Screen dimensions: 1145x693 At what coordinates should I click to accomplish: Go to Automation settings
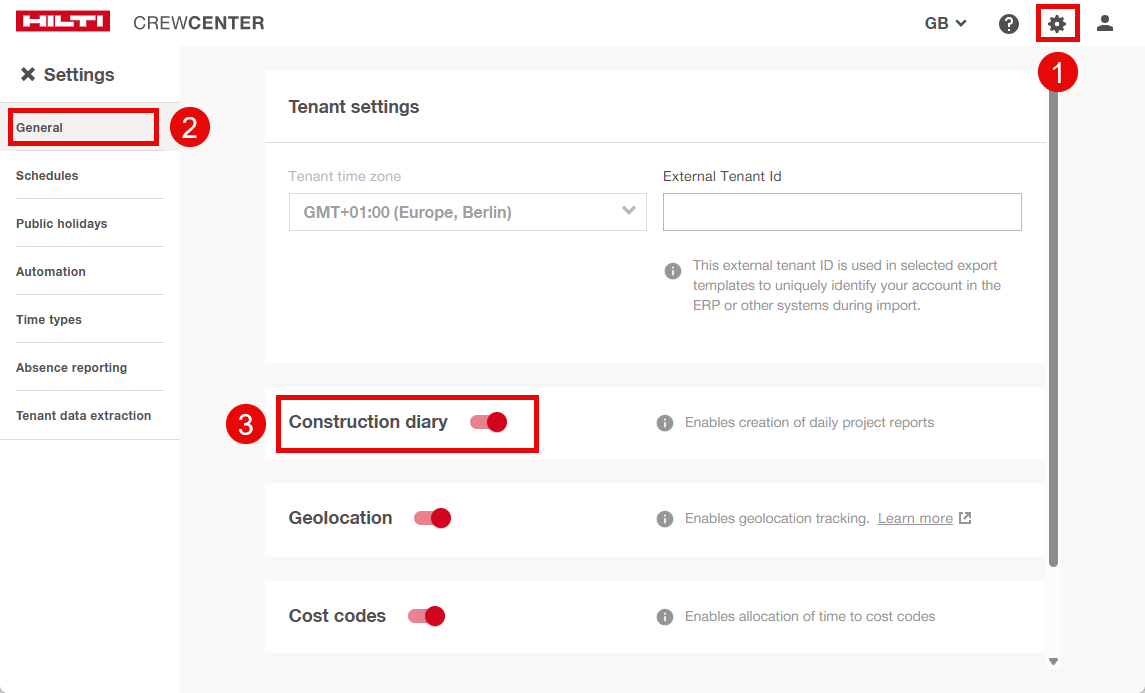pyautogui.click(x=51, y=272)
